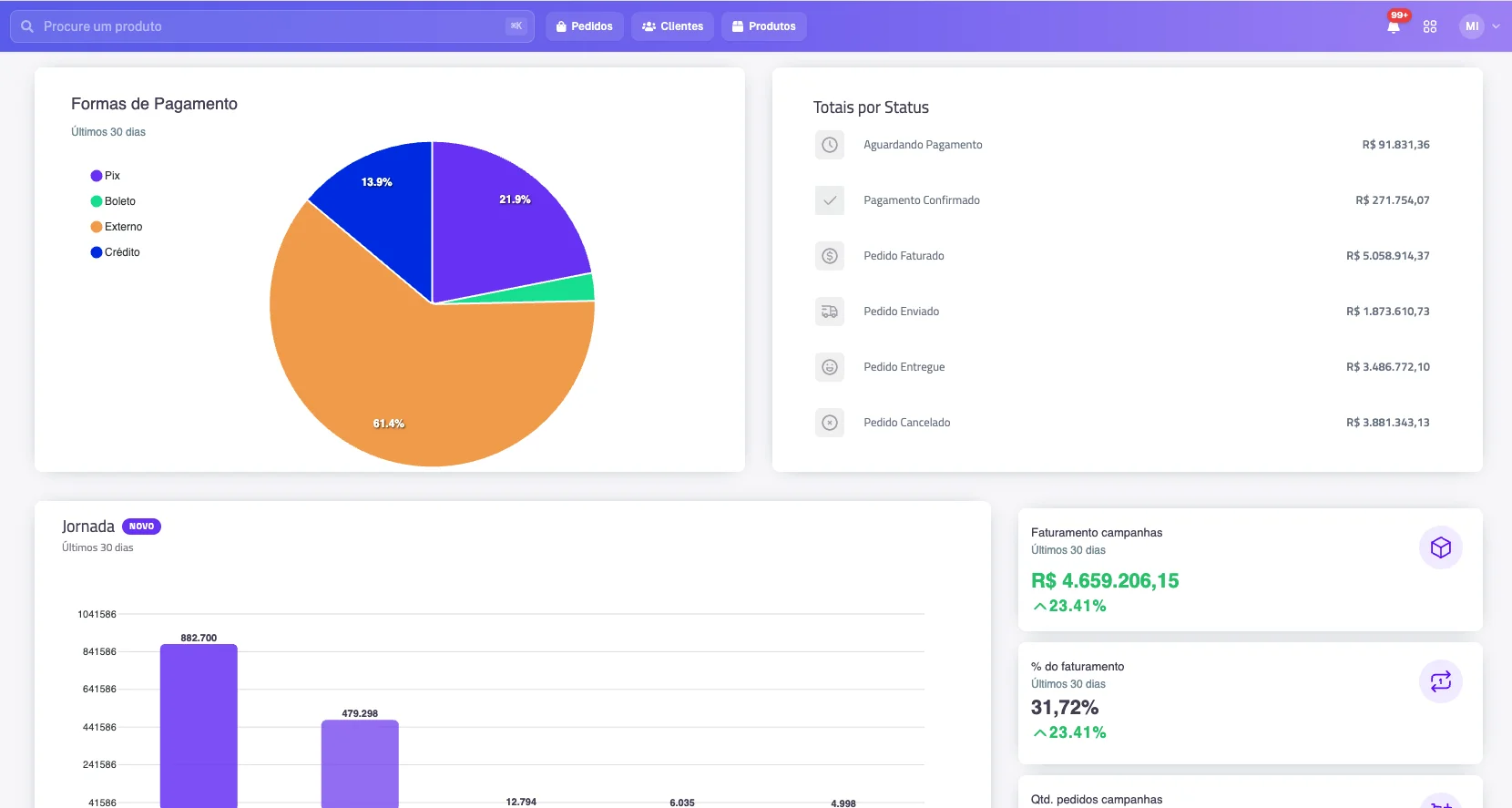Focus the 'Procure um produto' search field

(x=272, y=26)
